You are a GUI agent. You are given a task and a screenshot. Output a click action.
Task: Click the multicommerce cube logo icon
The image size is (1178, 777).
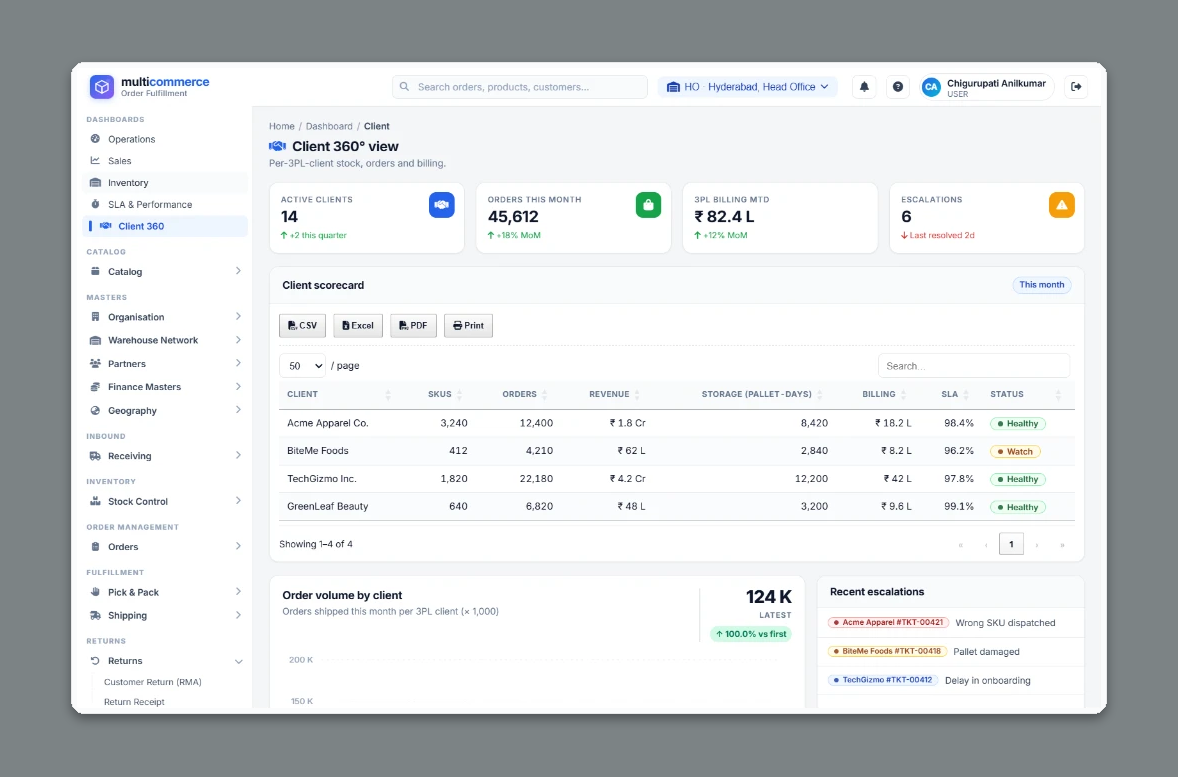point(101,86)
